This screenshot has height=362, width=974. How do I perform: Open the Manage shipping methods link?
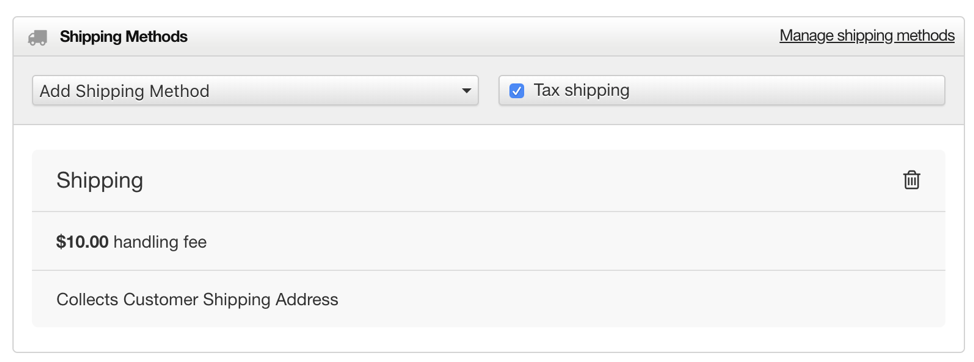[x=867, y=36]
